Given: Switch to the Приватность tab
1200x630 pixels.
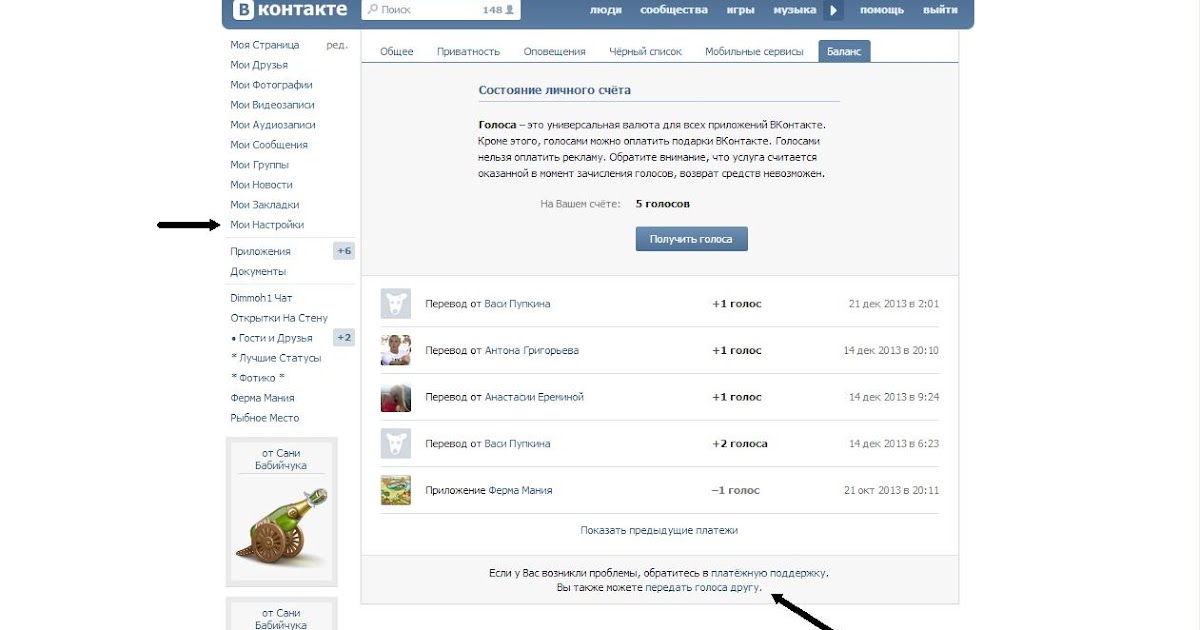Looking at the screenshot, I should (468, 52).
